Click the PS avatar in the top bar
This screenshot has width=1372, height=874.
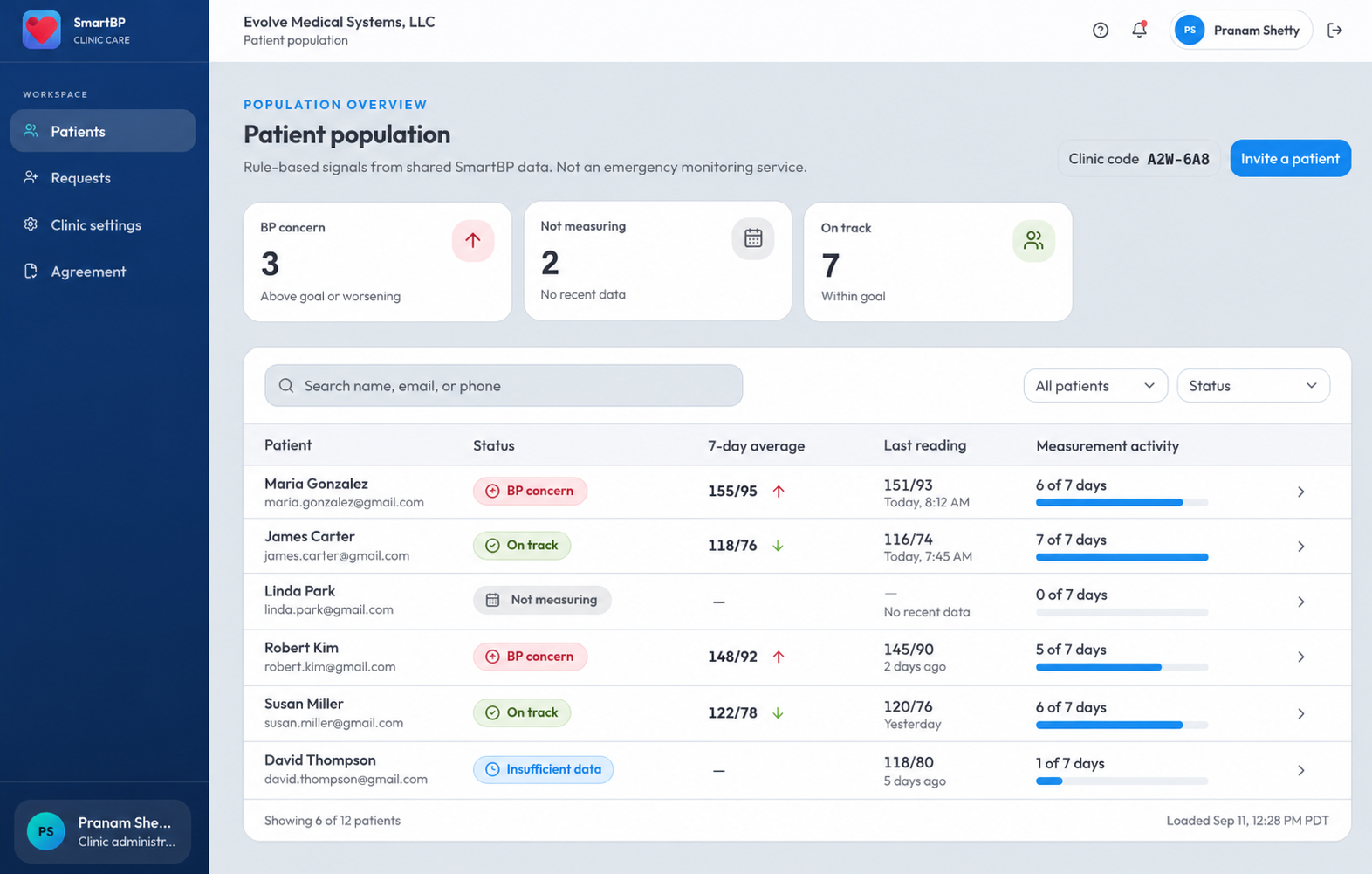pos(1190,31)
